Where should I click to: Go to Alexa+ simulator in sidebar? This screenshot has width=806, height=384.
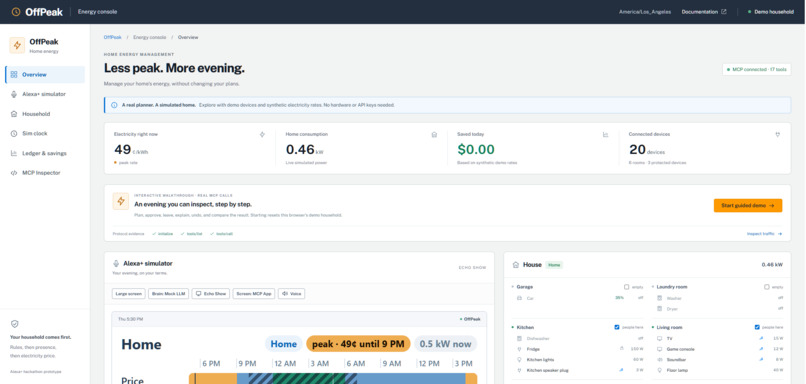45,94
